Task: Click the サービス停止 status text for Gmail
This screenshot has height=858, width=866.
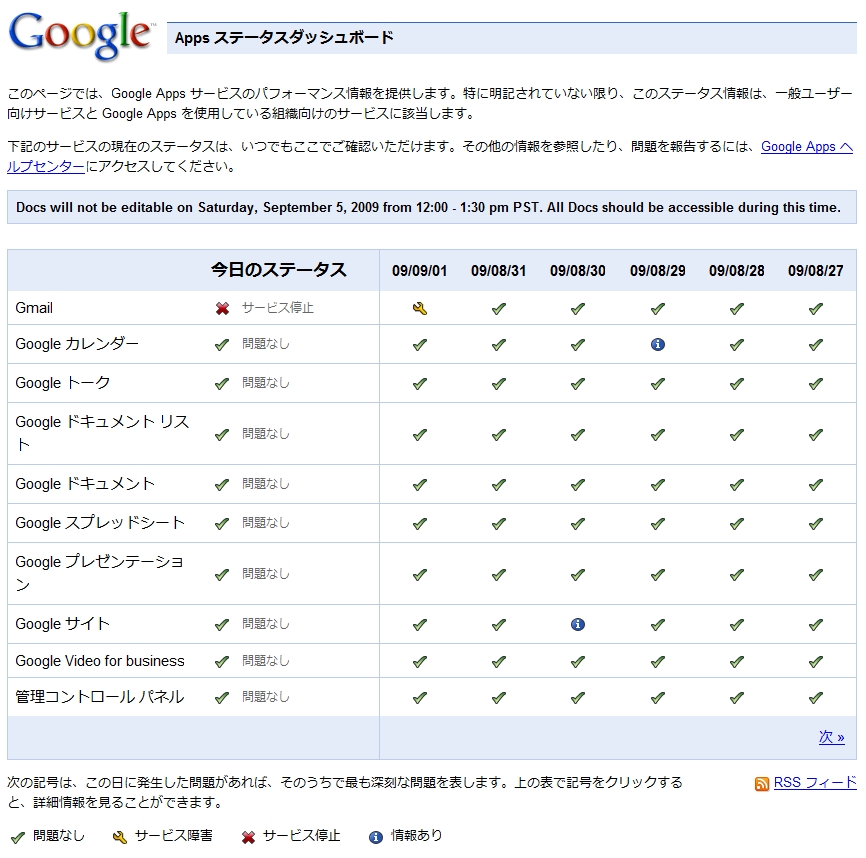Action: (x=278, y=308)
